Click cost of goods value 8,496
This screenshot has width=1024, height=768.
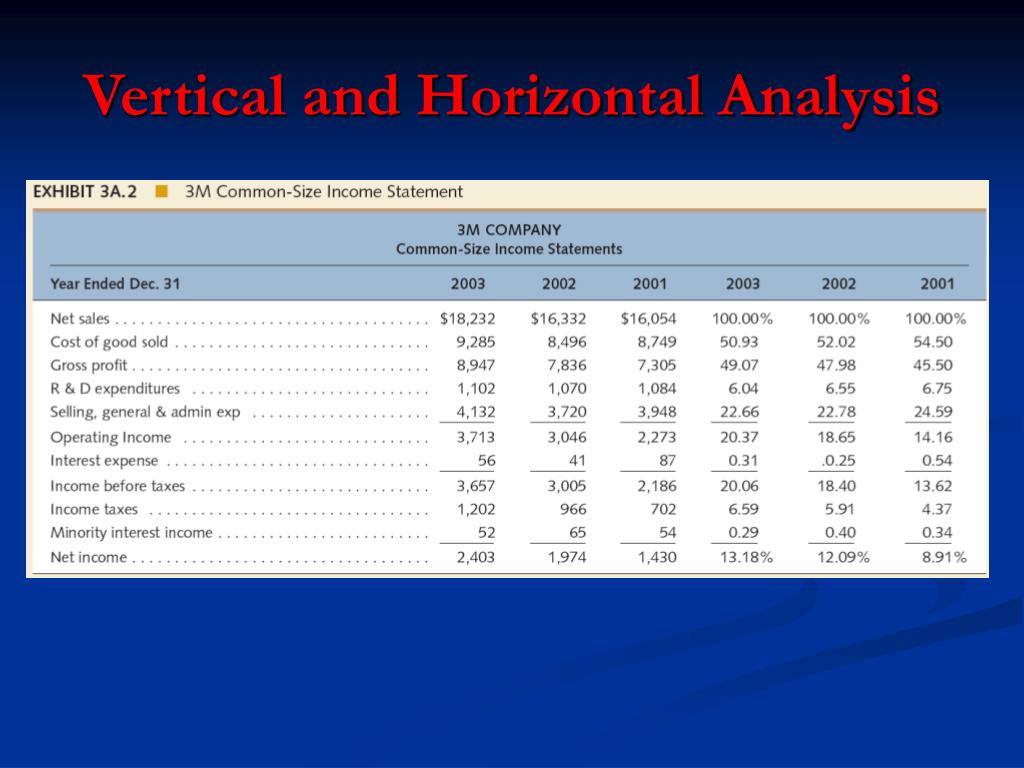(x=567, y=342)
